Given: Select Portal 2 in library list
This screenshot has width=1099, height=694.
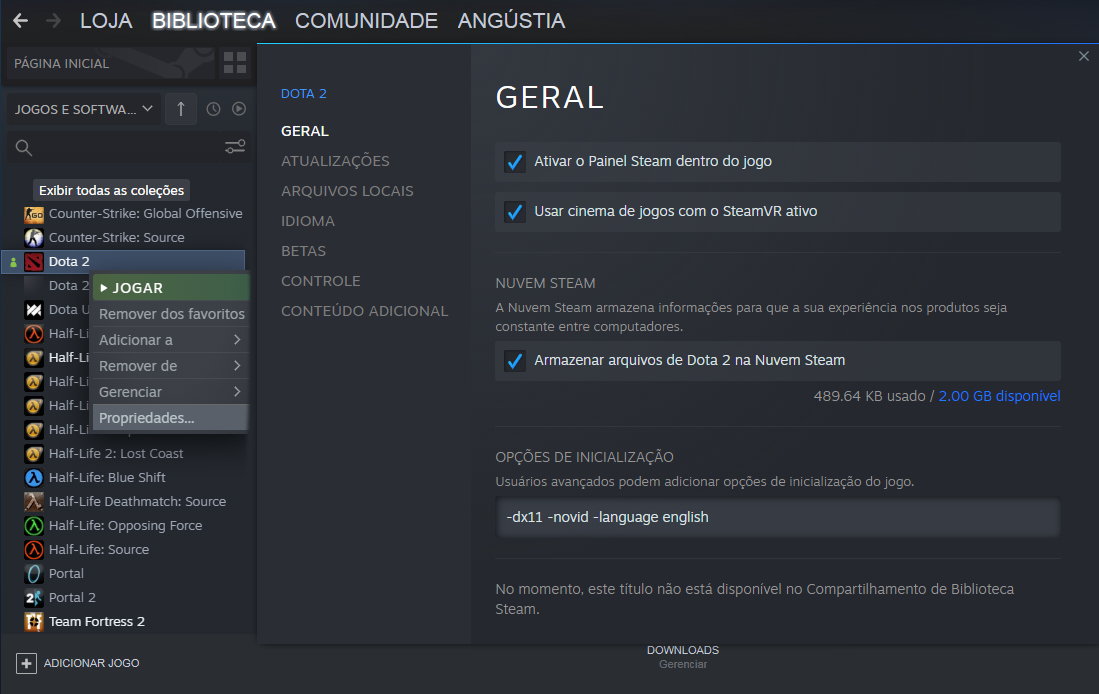Looking at the screenshot, I should tap(123, 597).
